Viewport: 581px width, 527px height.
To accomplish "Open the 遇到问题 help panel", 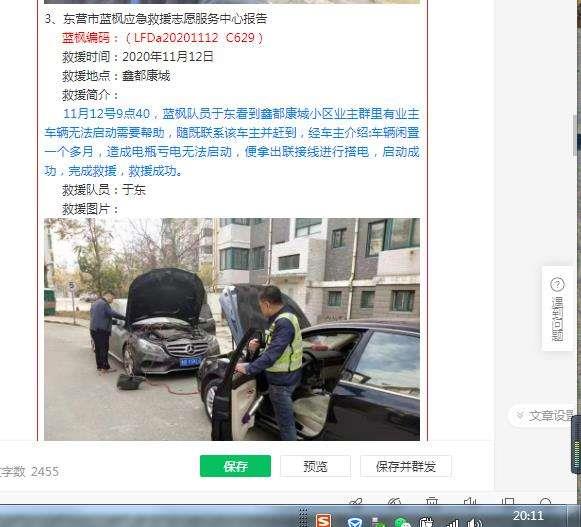I will coord(557,309).
